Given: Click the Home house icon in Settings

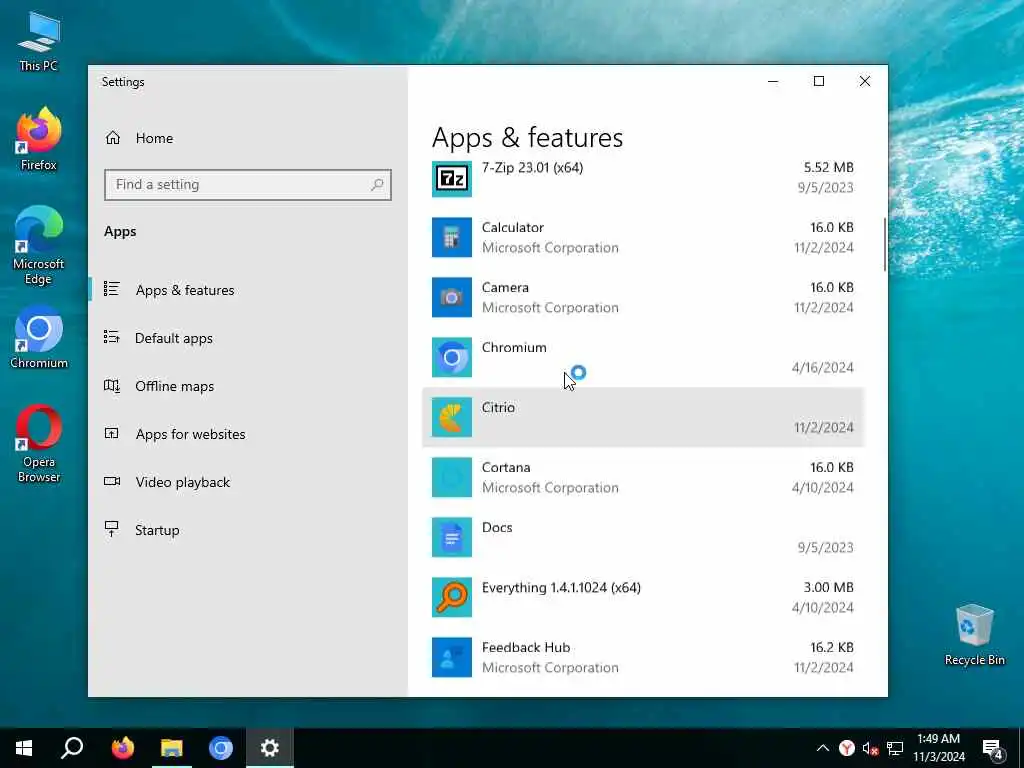Looking at the screenshot, I should tap(113, 138).
